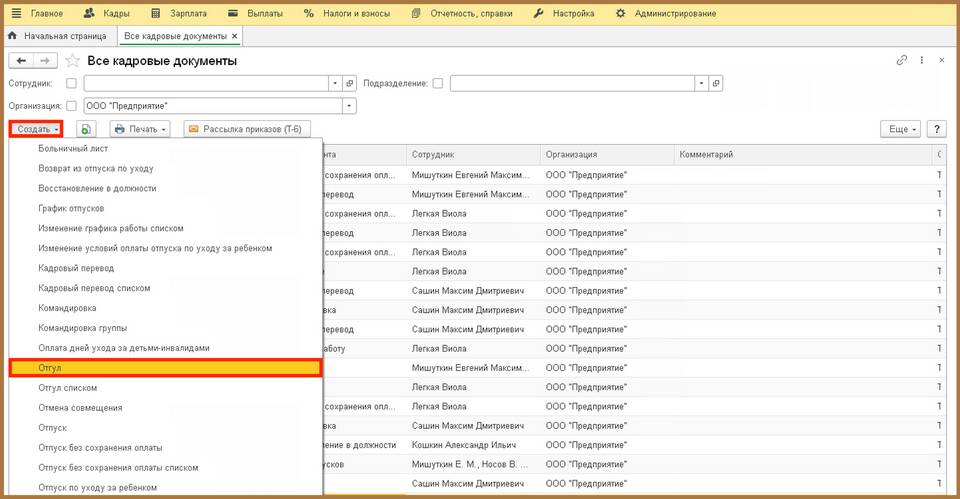Click the copy document icon next to Создать
960x499 pixels.
[x=86, y=129]
